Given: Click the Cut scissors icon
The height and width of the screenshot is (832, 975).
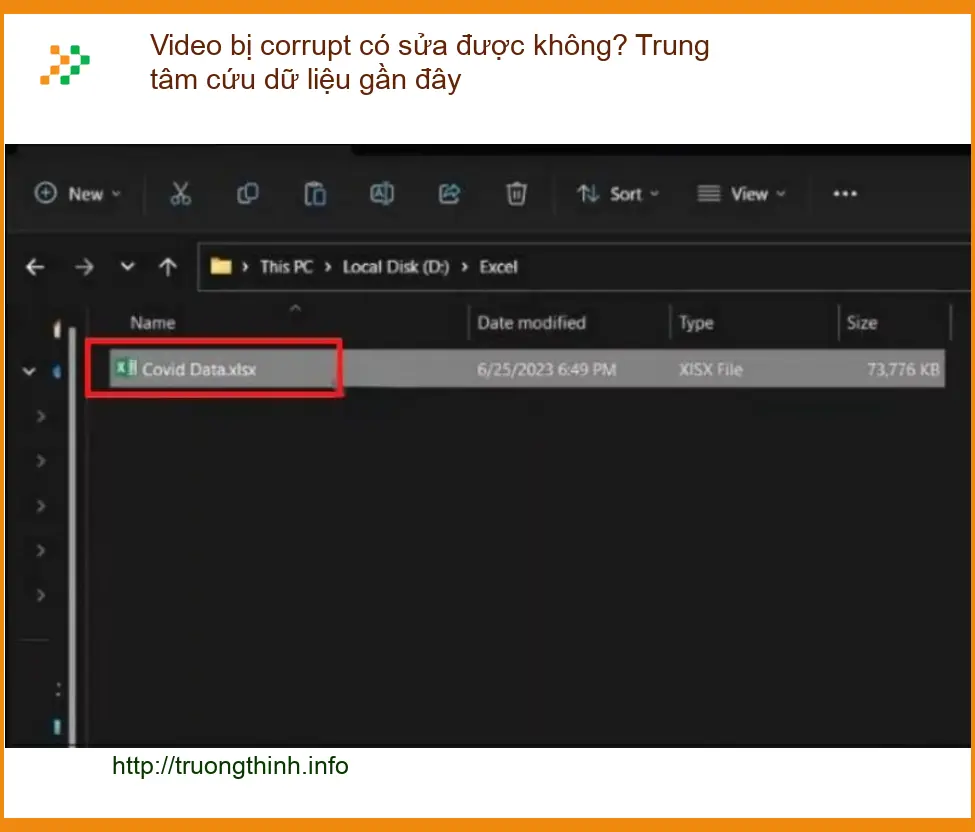Looking at the screenshot, I should tap(180, 194).
